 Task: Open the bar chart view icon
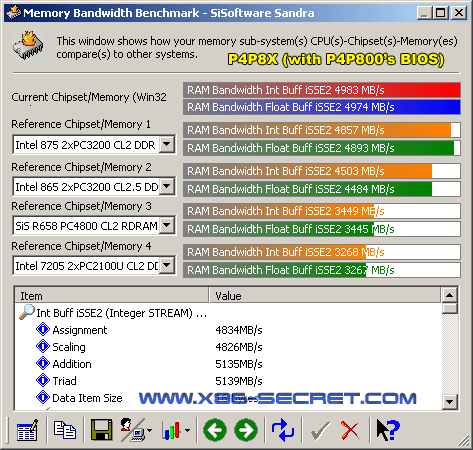click(x=171, y=430)
